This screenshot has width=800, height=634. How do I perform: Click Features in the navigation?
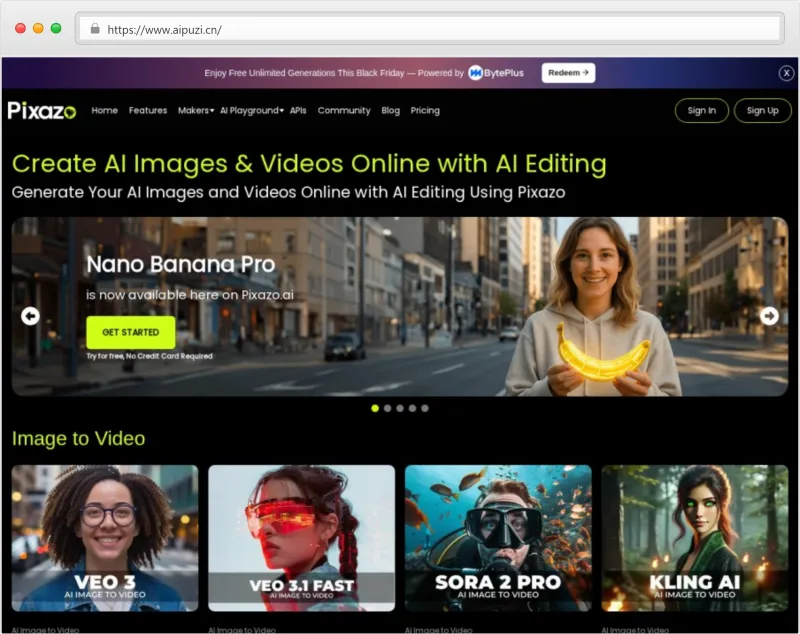coord(148,111)
